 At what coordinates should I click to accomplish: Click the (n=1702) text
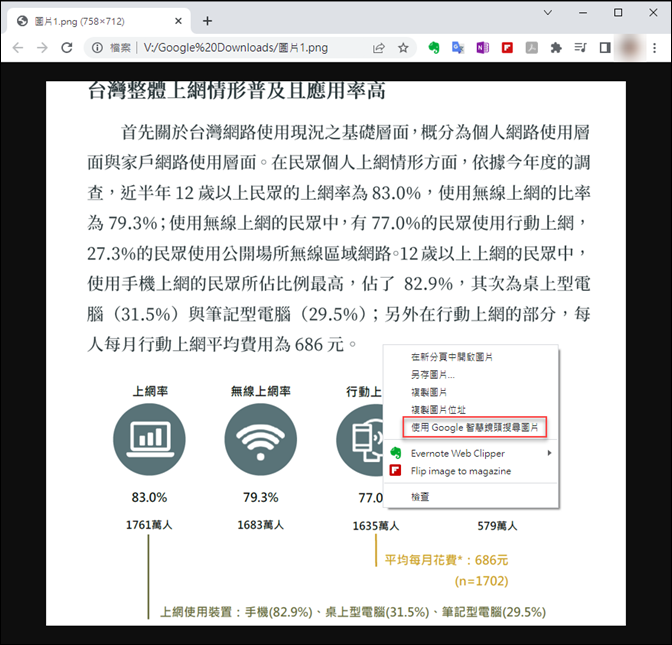(x=481, y=581)
